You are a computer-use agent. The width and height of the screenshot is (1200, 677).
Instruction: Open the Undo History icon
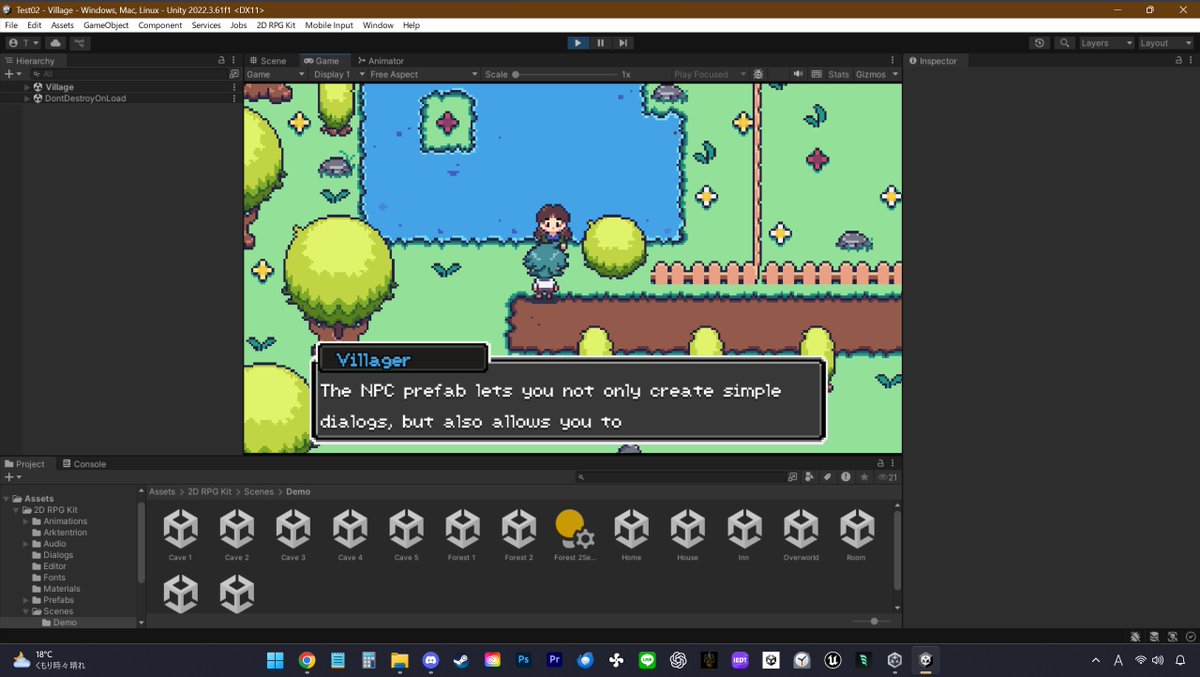(x=1040, y=43)
